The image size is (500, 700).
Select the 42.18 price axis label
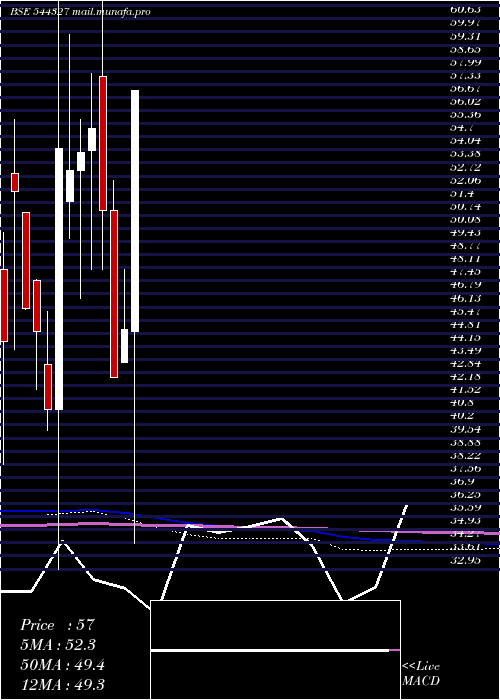click(466, 376)
